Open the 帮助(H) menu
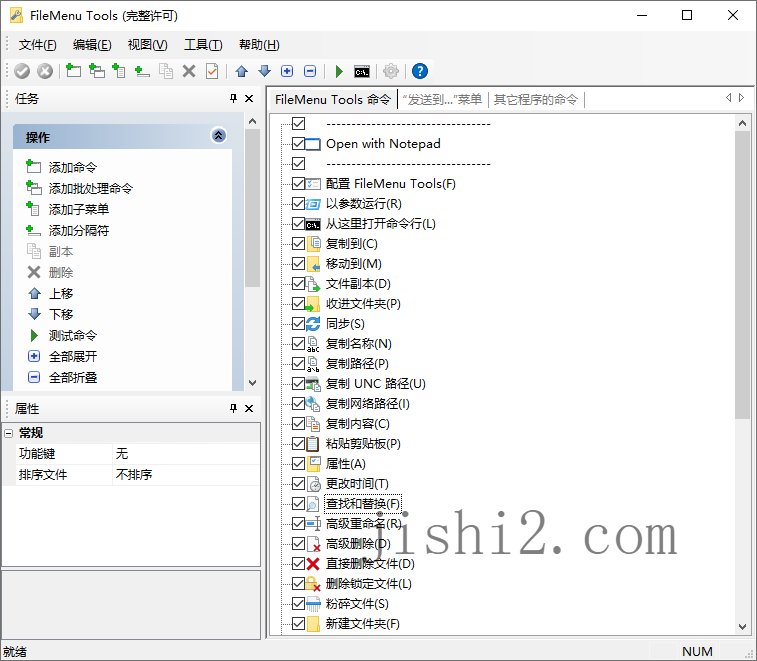The width and height of the screenshot is (757, 661). [x=259, y=45]
